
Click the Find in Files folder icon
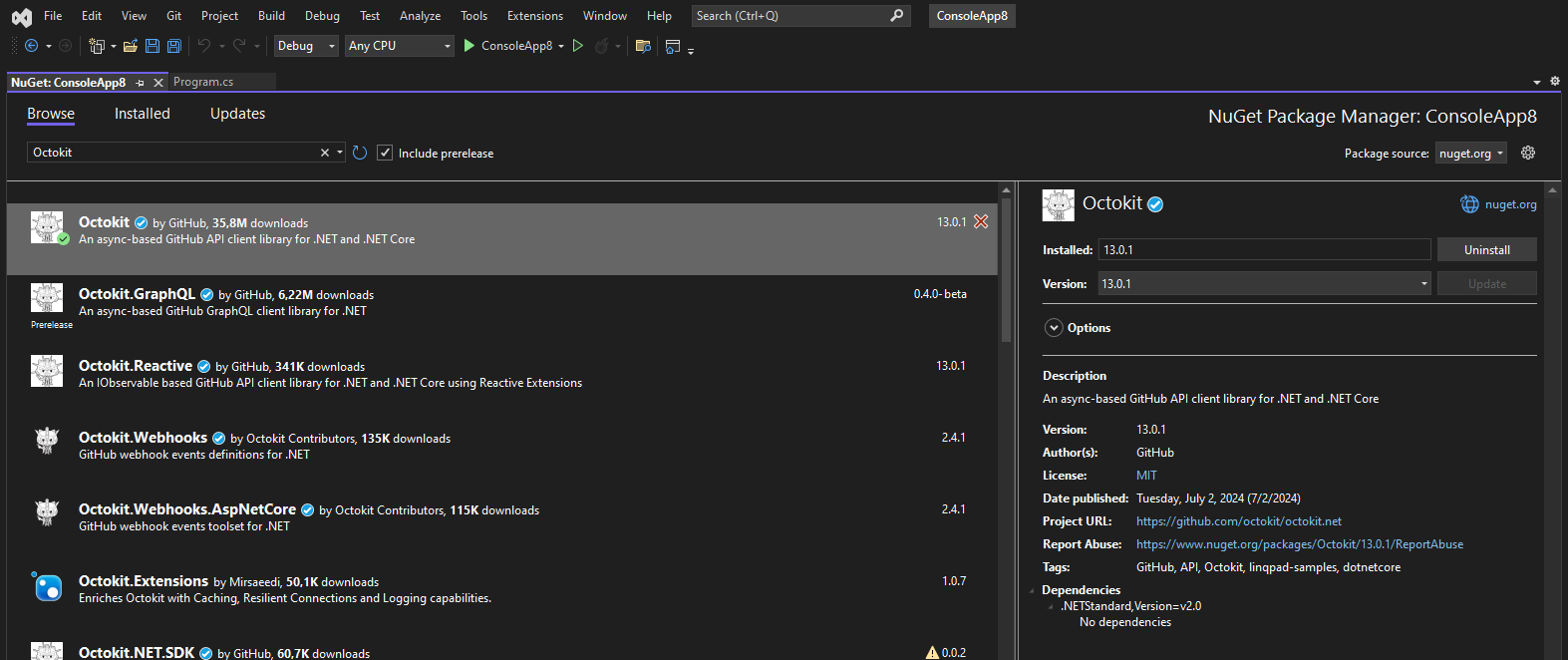(x=643, y=46)
